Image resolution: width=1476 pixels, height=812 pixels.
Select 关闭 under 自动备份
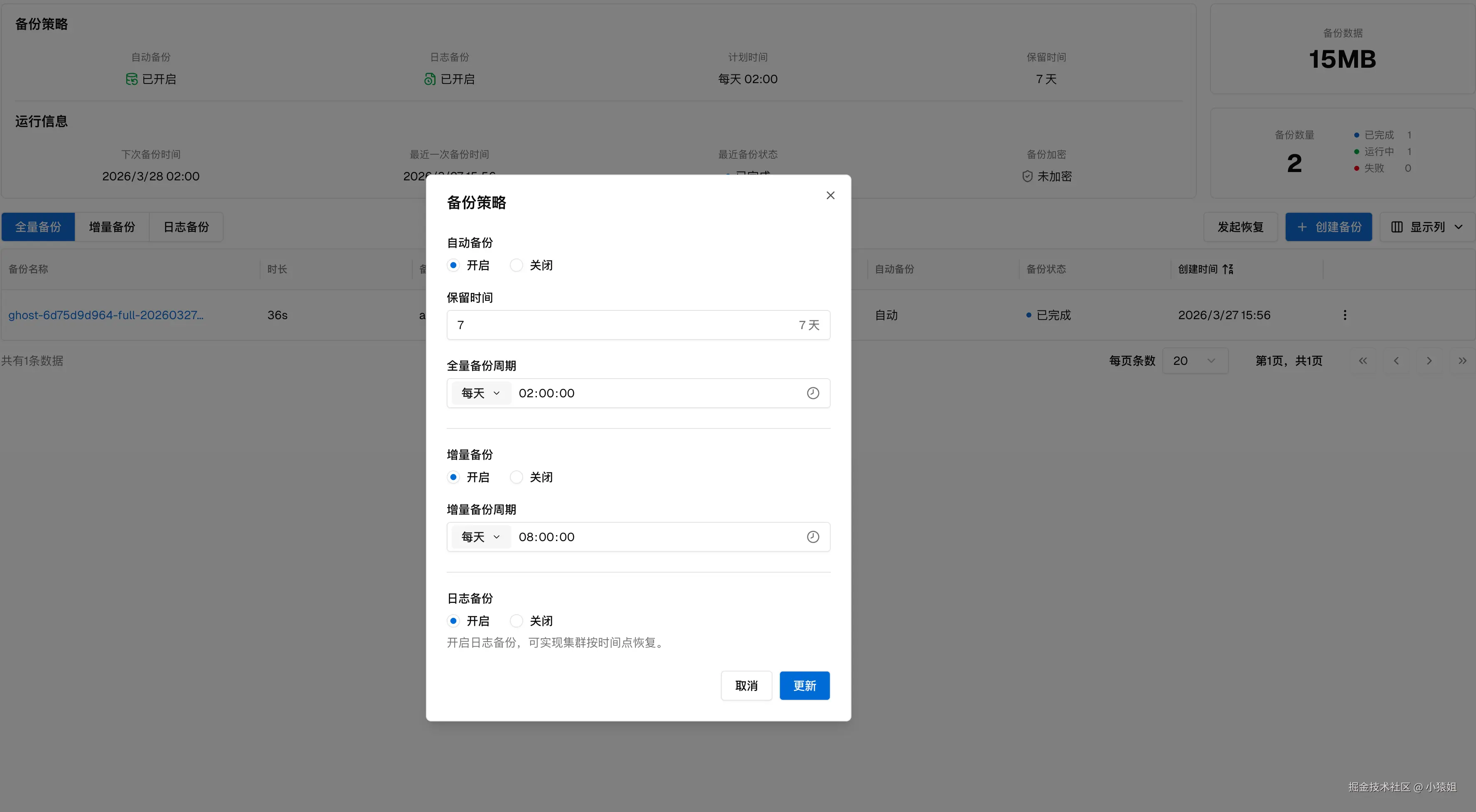point(516,265)
